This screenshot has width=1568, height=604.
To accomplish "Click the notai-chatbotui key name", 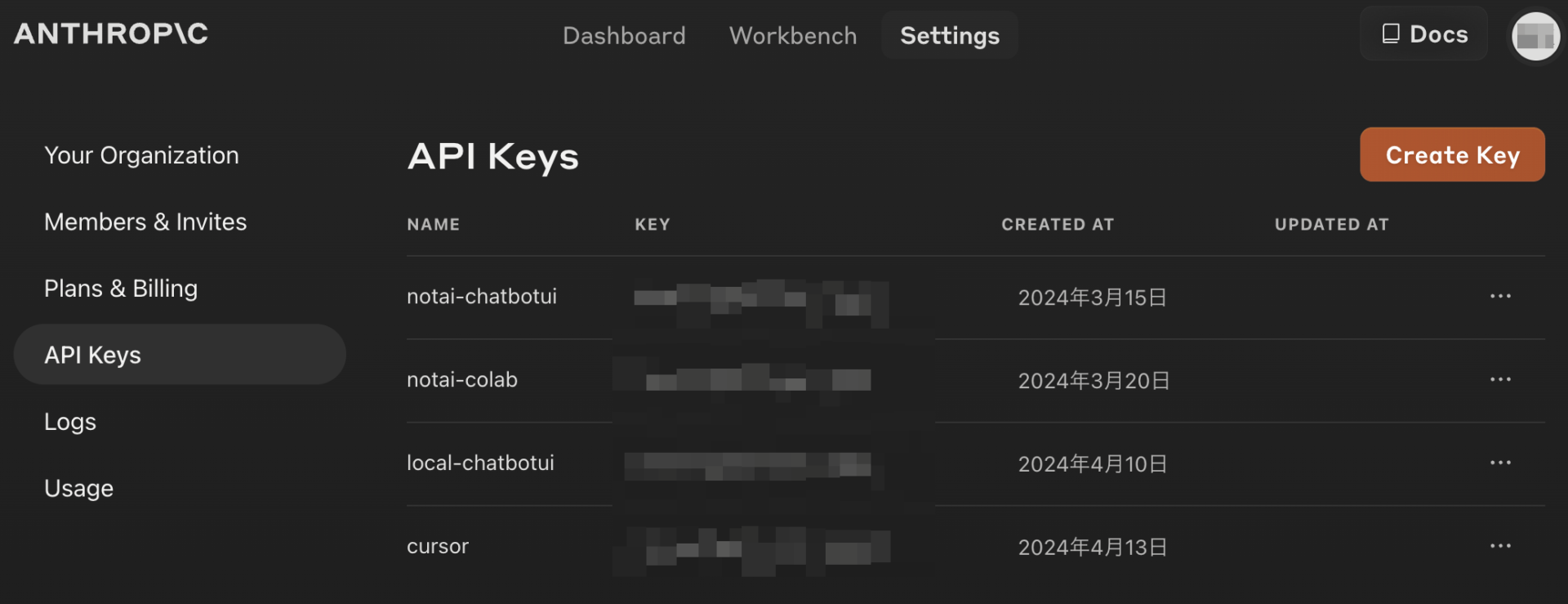I will pyautogui.click(x=482, y=297).
